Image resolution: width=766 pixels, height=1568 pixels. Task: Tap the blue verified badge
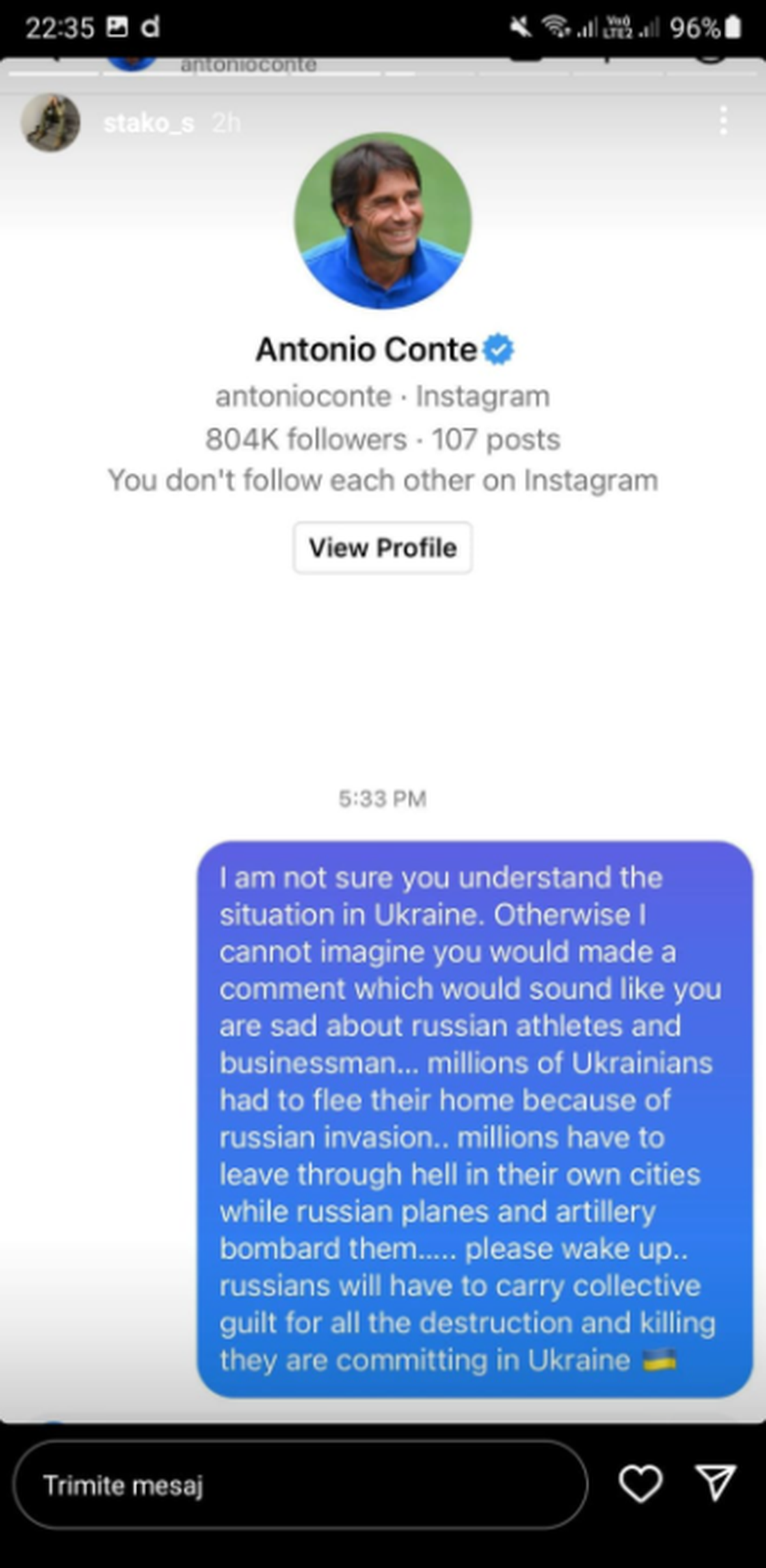pos(498,350)
